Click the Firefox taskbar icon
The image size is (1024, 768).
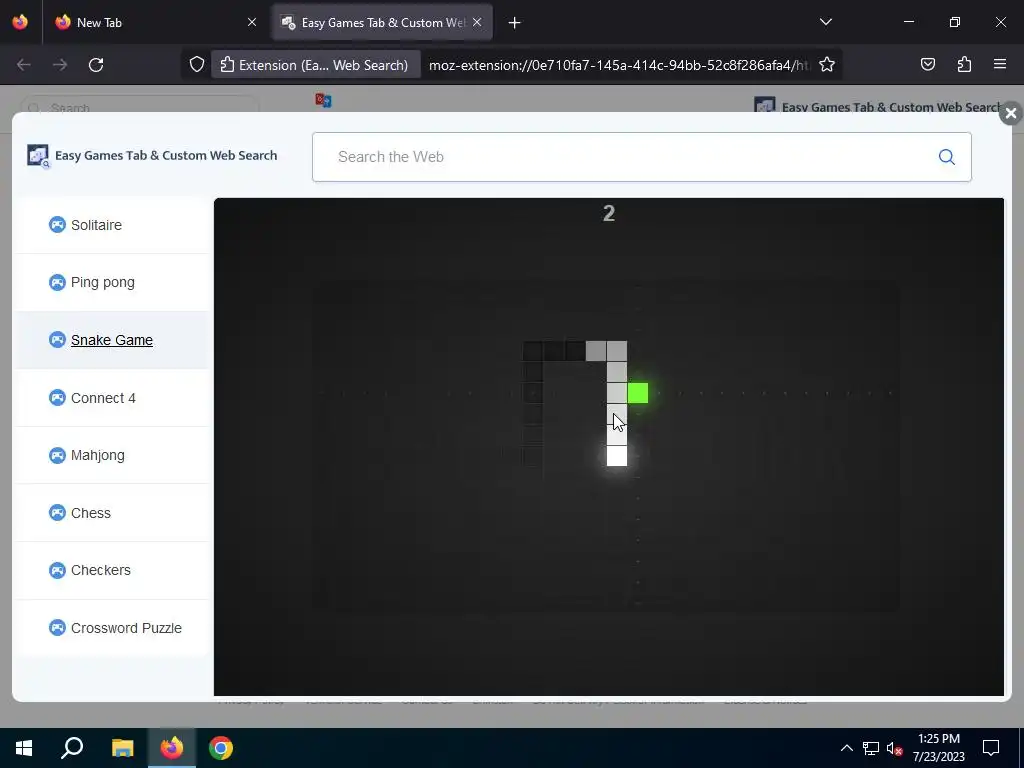tap(172, 748)
